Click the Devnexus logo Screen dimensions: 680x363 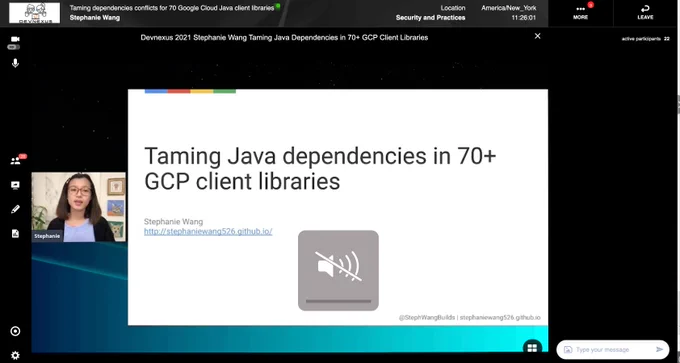click(35, 13)
